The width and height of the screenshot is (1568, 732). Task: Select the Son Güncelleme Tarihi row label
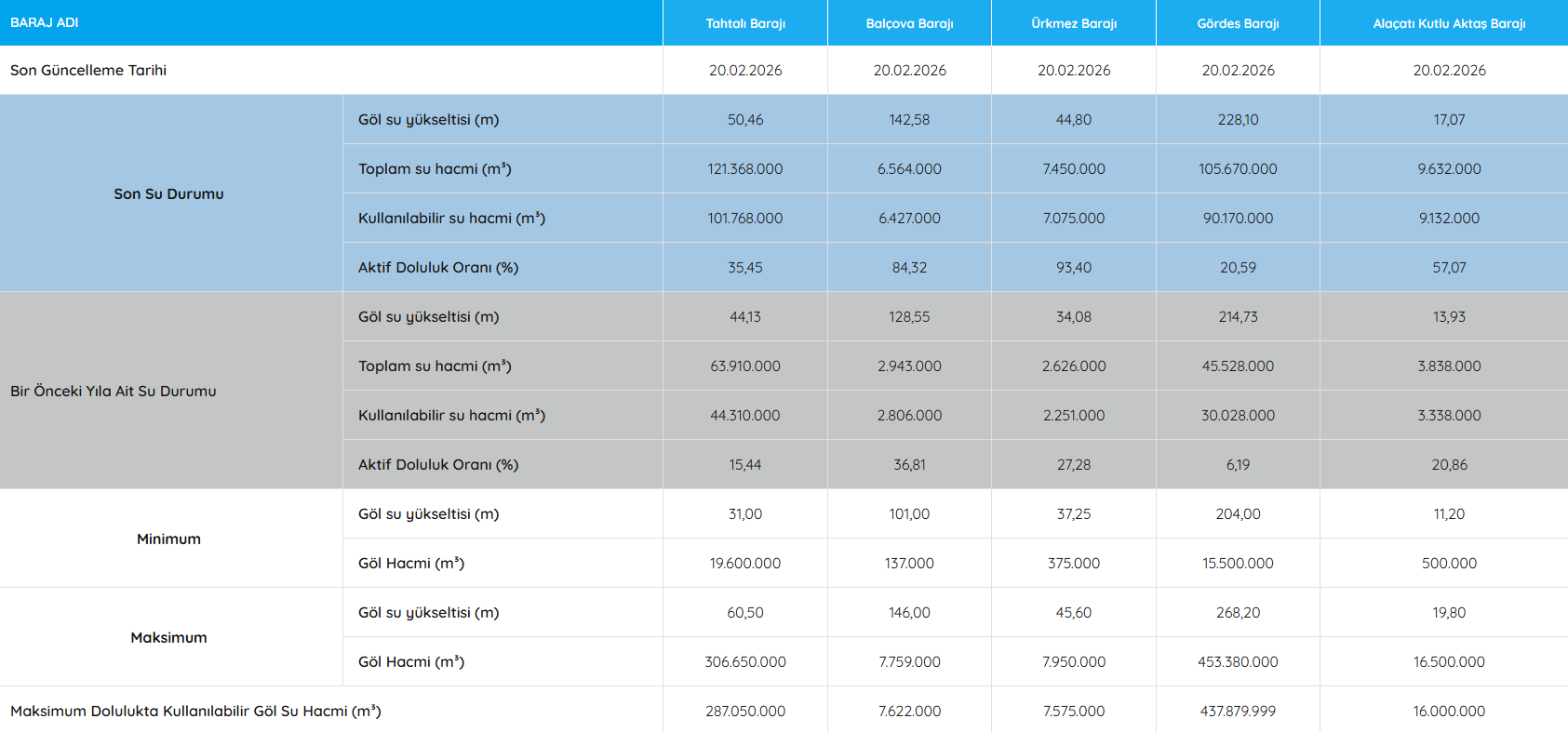[88, 70]
